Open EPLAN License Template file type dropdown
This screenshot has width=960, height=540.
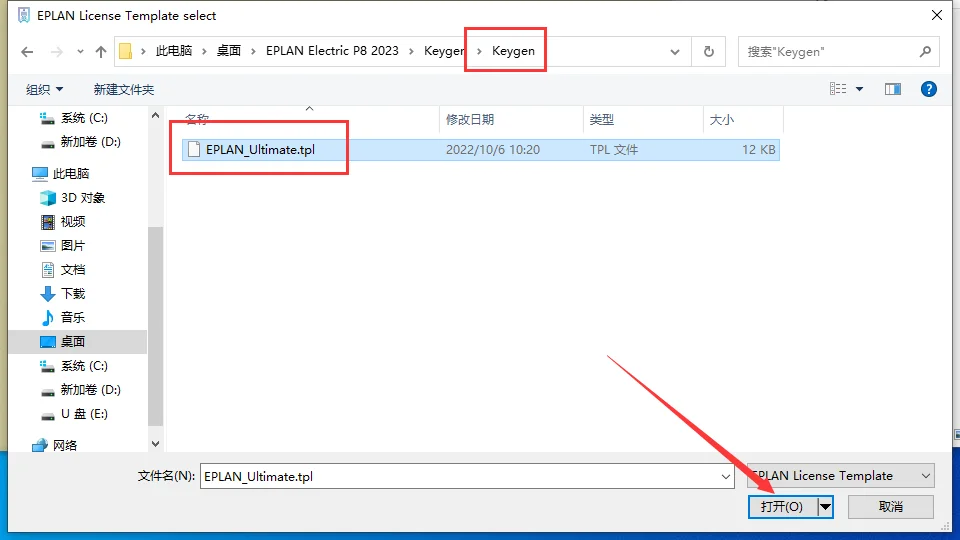840,476
